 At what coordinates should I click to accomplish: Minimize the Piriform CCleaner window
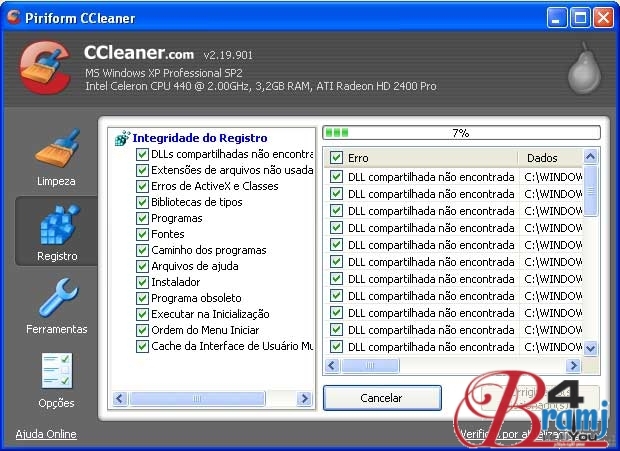coord(557,18)
